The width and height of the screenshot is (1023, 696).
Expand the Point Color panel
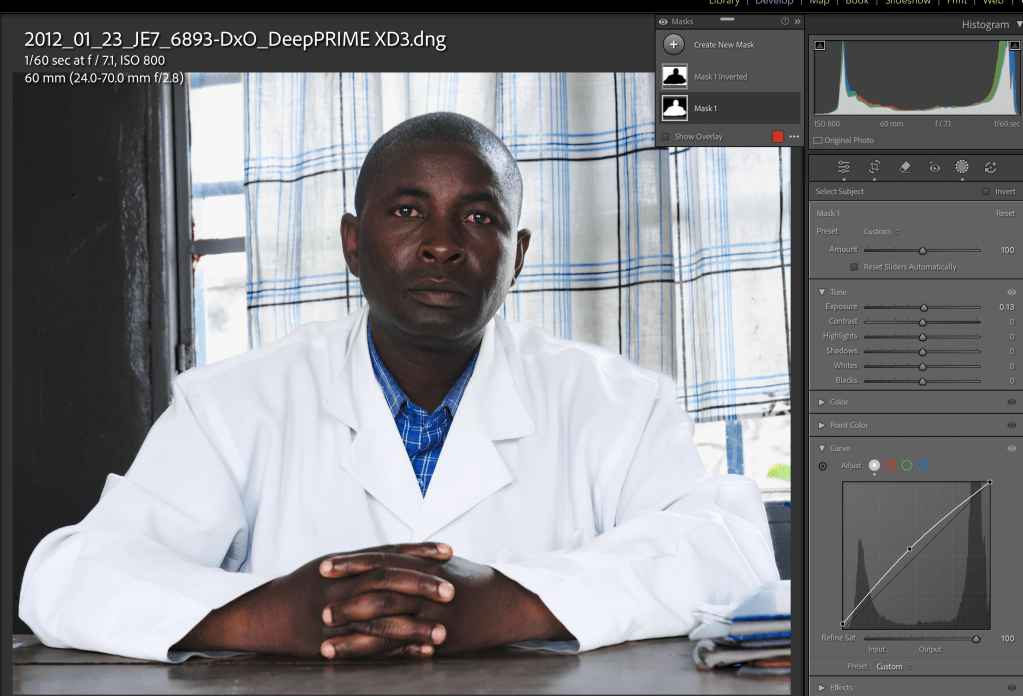pos(821,425)
